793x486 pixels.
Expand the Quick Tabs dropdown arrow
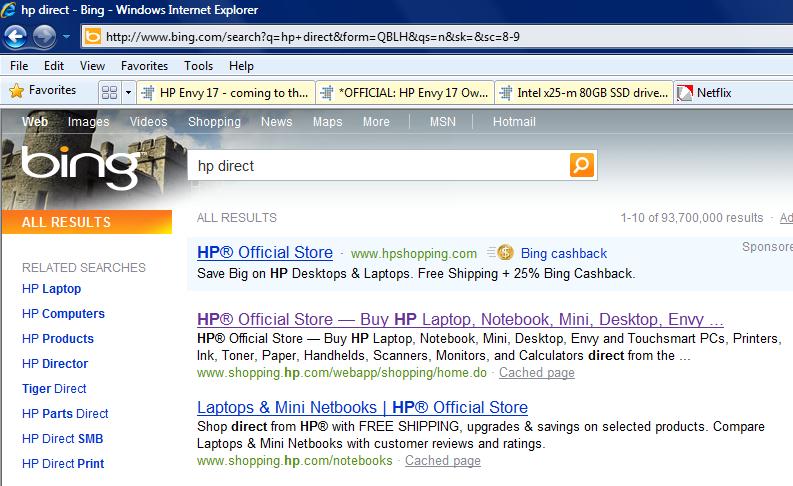(x=128, y=92)
